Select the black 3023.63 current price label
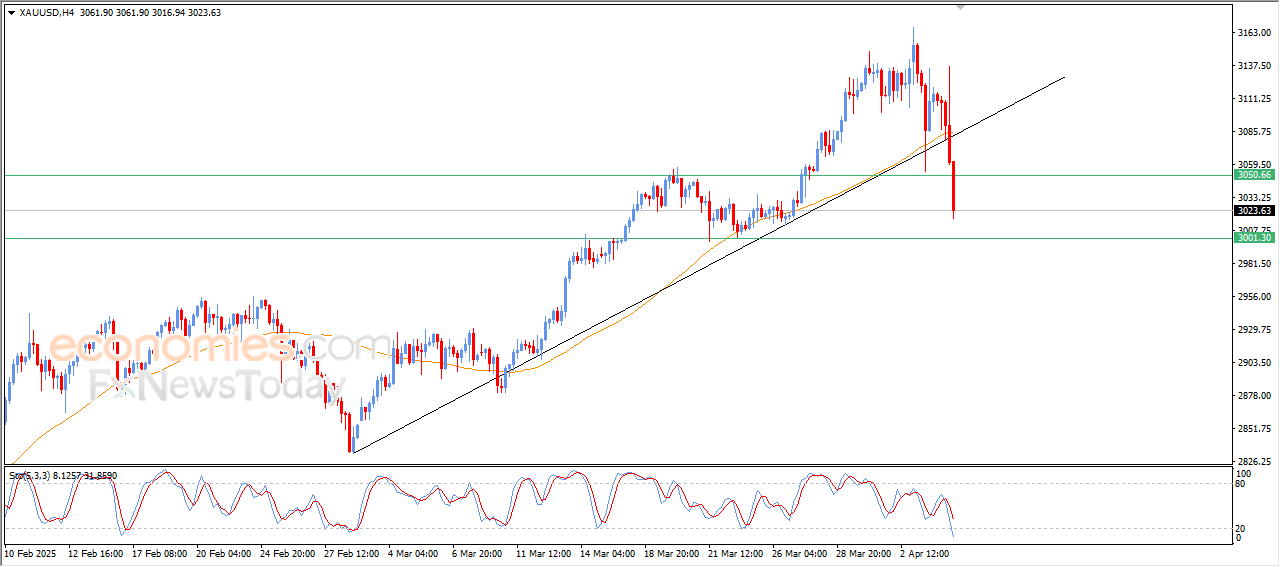 pos(1254,211)
